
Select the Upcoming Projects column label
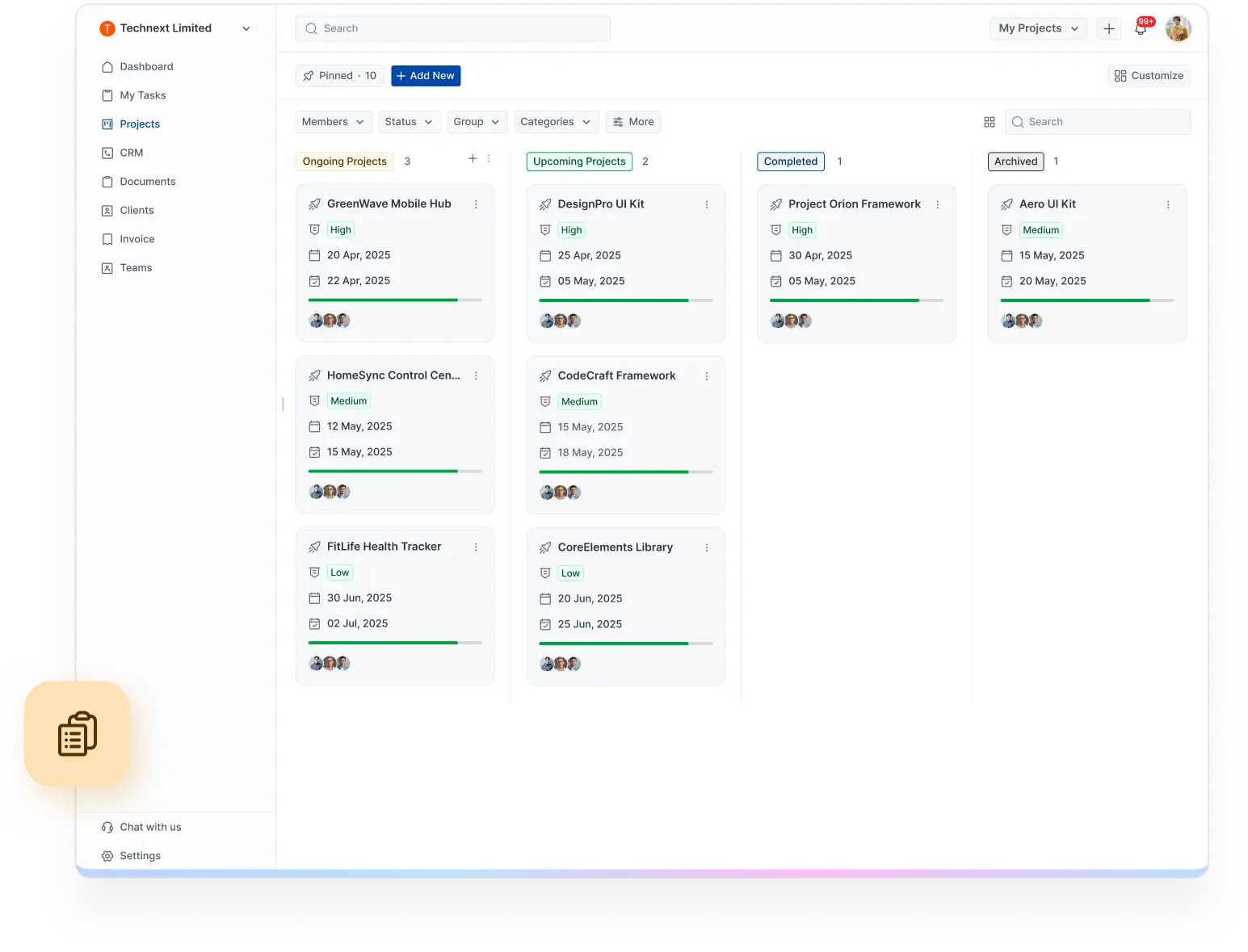pos(579,161)
